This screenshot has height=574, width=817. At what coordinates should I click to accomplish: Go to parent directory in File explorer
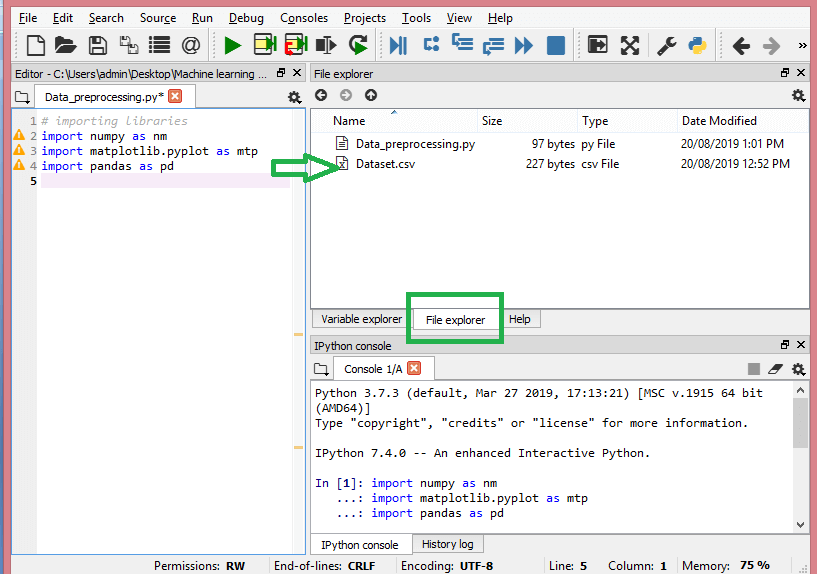371,95
